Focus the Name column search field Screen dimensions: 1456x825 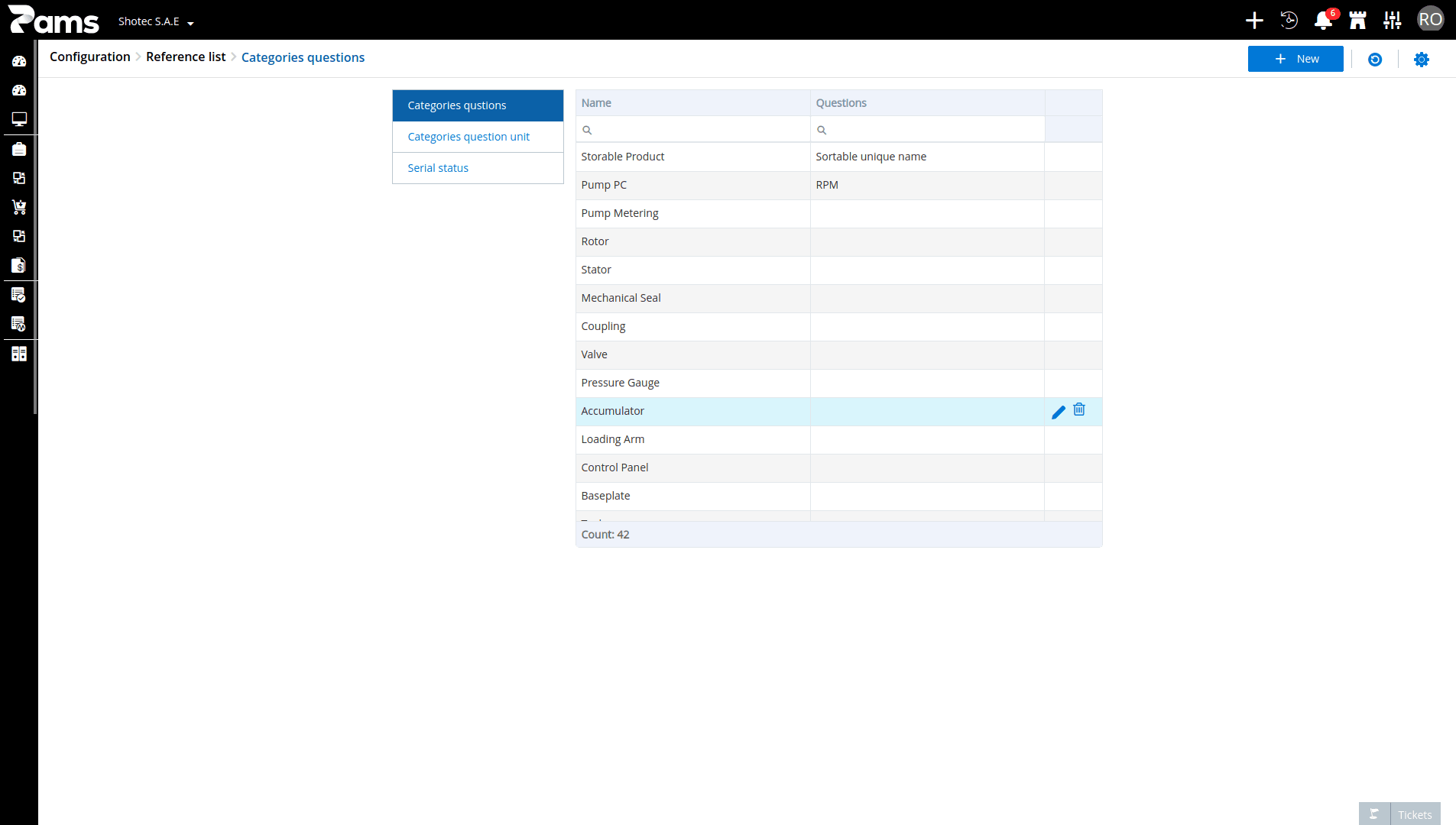click(693, 130)
